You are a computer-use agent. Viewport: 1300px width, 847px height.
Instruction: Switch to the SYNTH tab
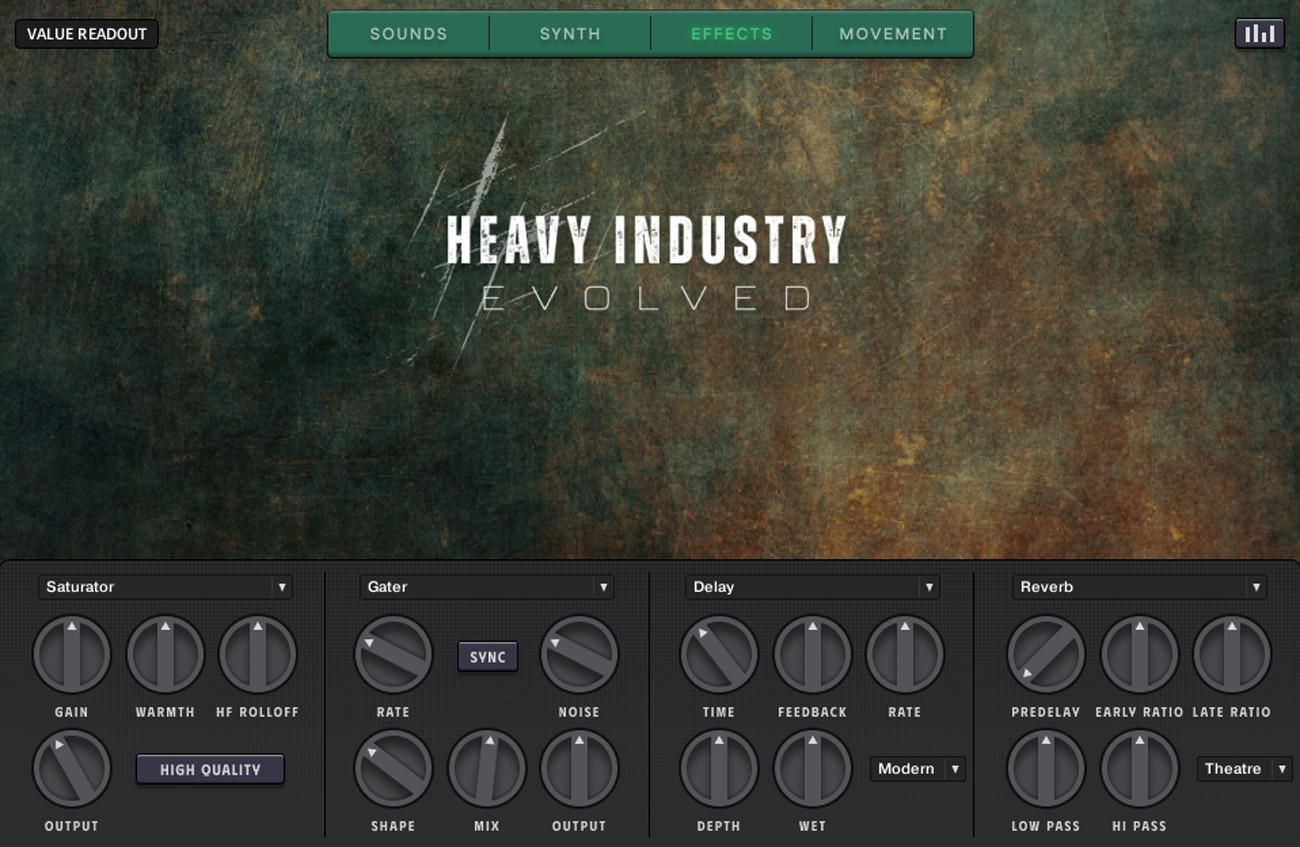tap(568, 33)
